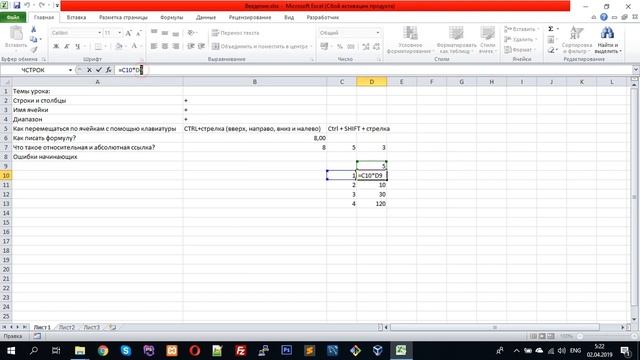This screenshot has width=640, height=360.
Task: Click the Increase Decimal icon
Action: tap(366, 47)
